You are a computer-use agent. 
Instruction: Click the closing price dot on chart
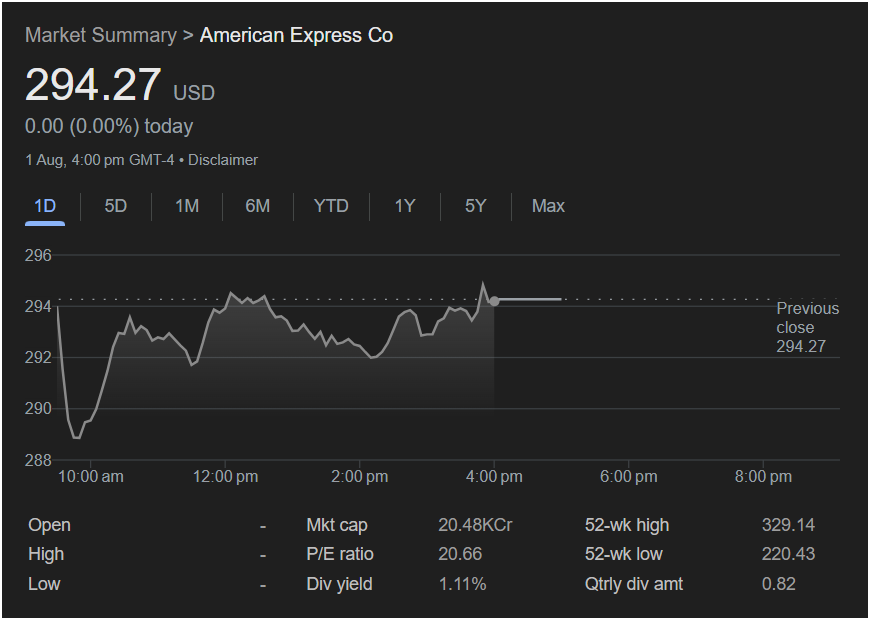coord(494,301)
